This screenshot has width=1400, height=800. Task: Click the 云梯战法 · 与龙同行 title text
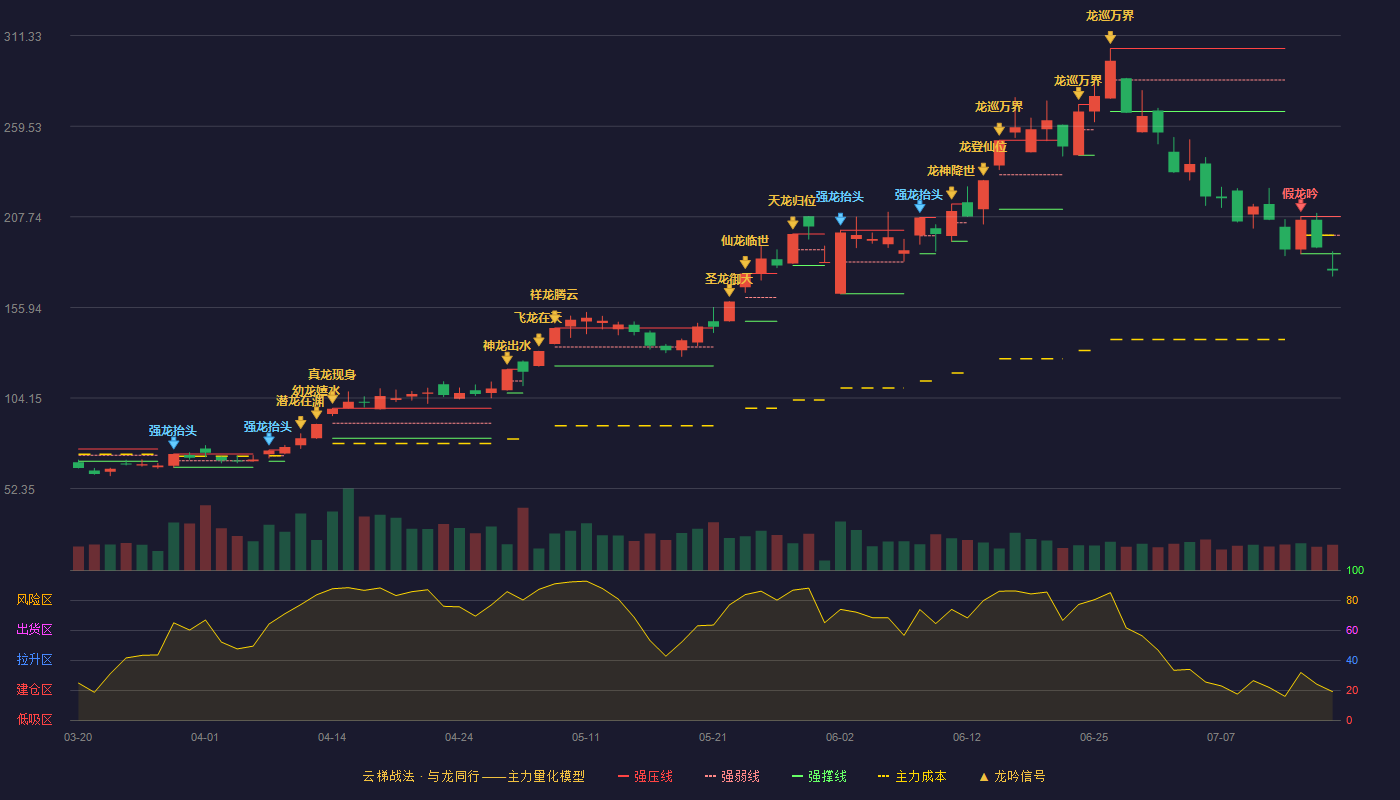(x=419, y=776)
